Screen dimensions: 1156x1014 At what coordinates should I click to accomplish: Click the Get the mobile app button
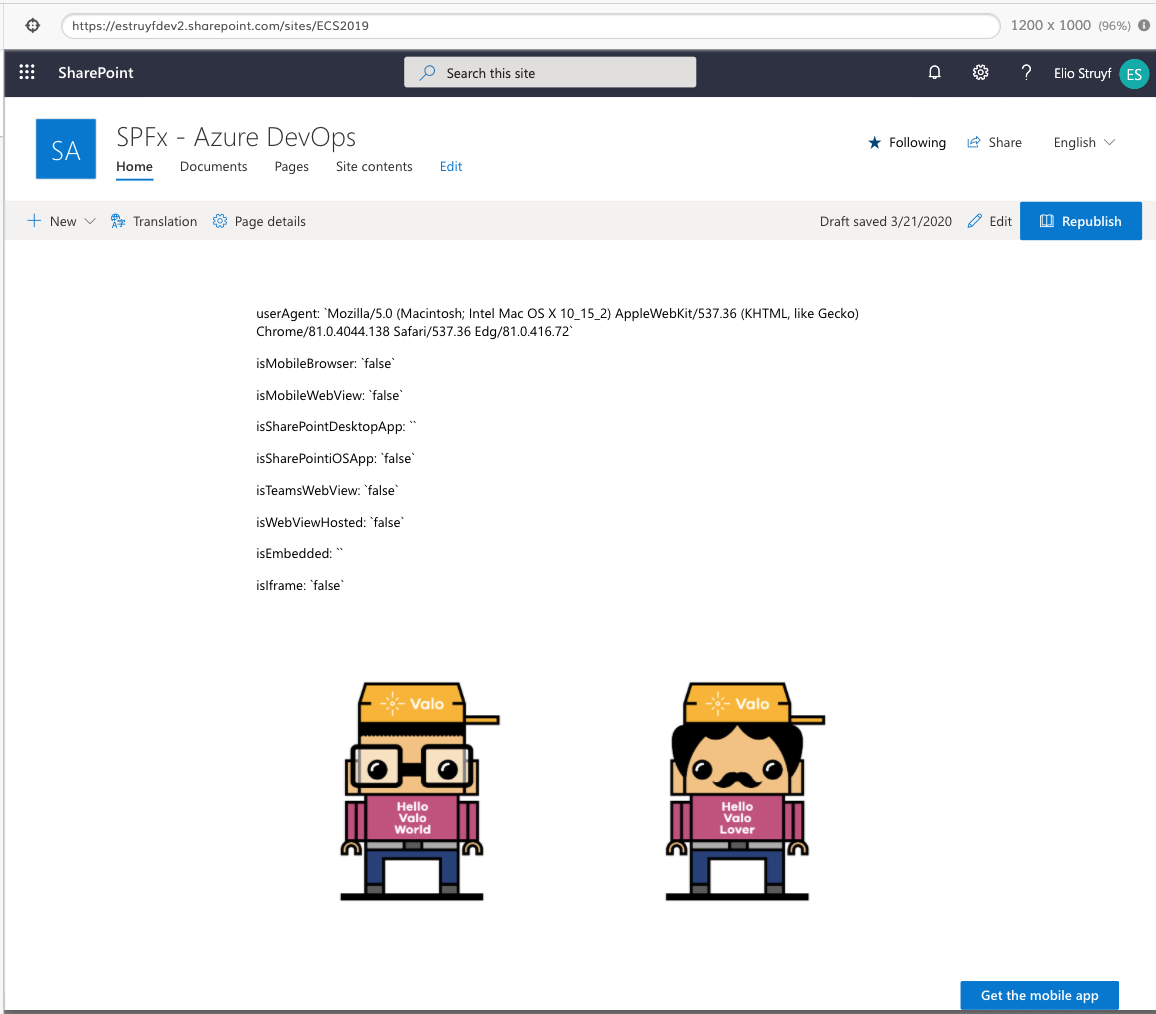coord(1040,995)
